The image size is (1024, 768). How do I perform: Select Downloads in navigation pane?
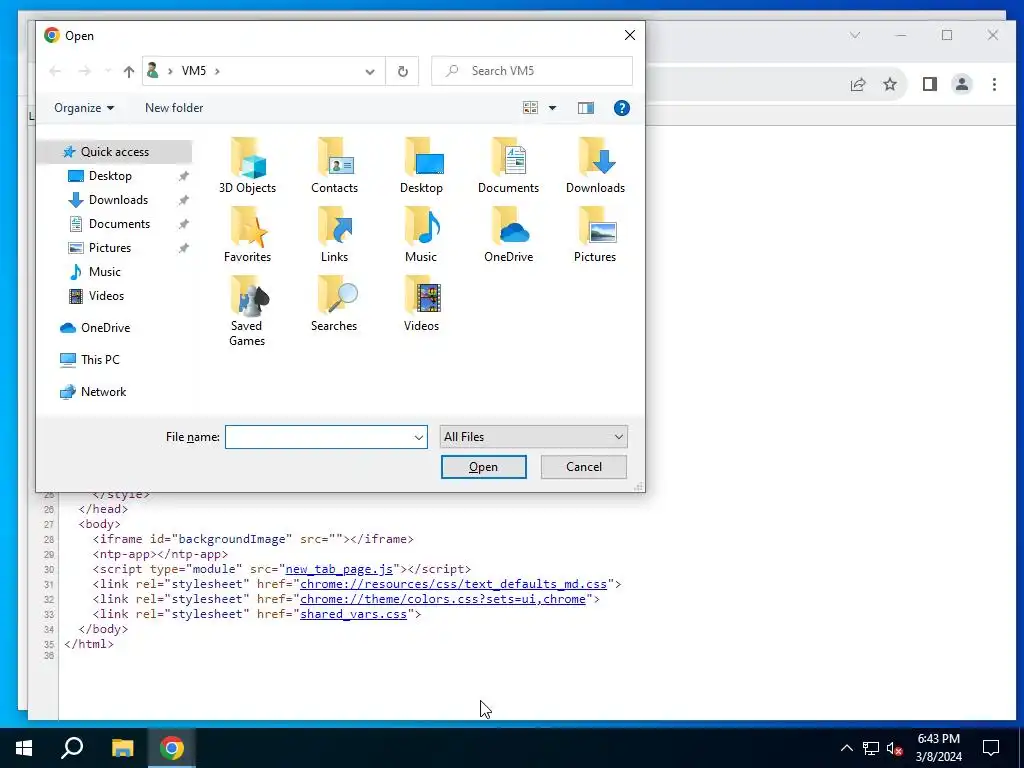tap(118, 200)
